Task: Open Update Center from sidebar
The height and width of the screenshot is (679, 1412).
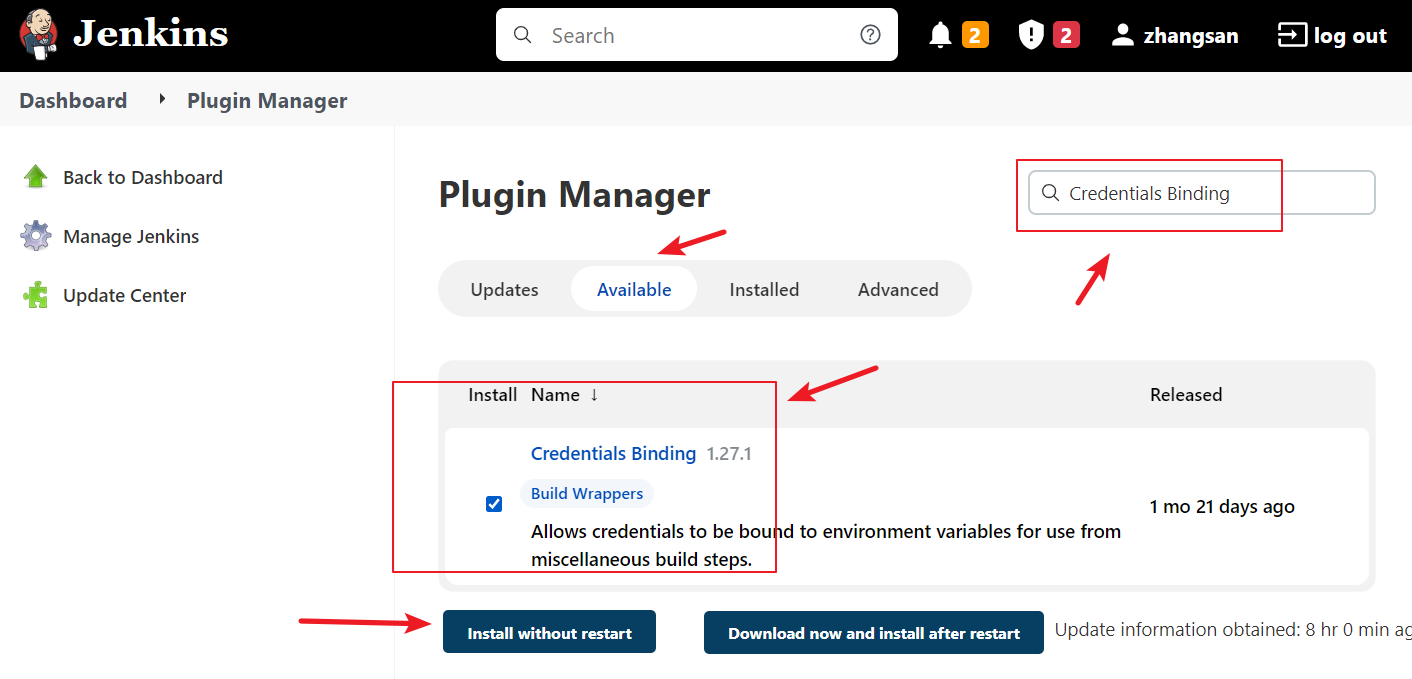Action: [125, 295]
